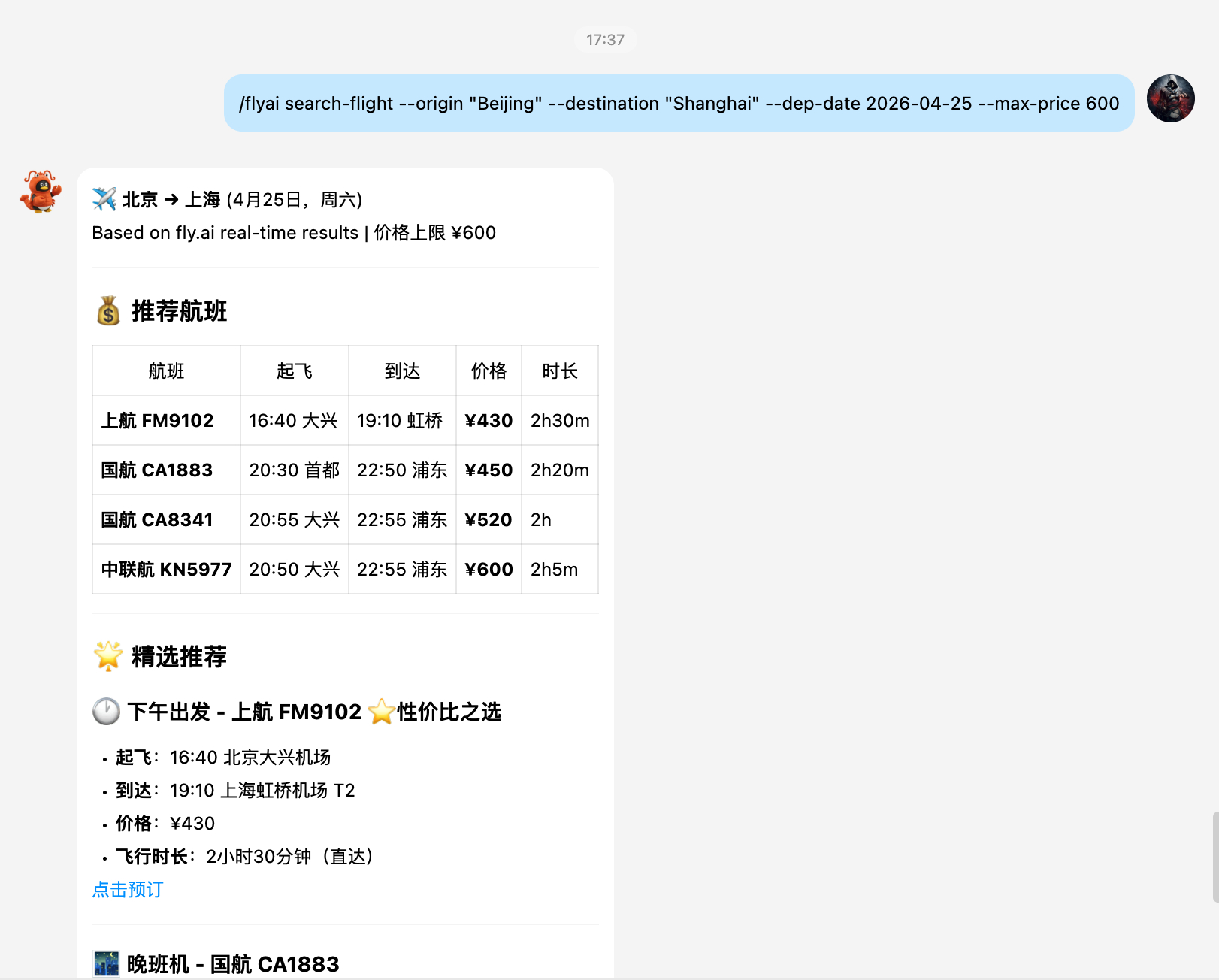Click the ¥450 price cell
Viewport: 1219px width, 980px height.
pyautogui.click(x=489, y=470)
